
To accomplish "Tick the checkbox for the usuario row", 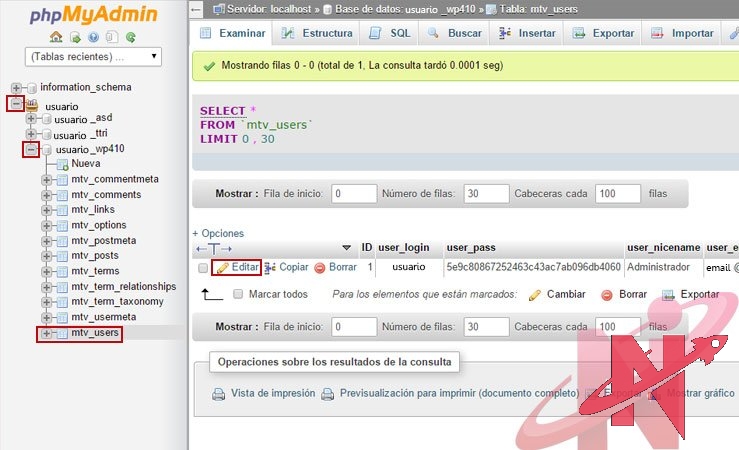I will [203, 268].
